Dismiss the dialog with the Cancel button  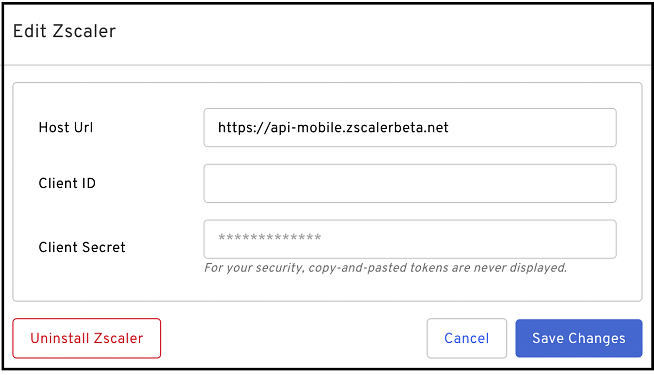(x=467, y=338)
